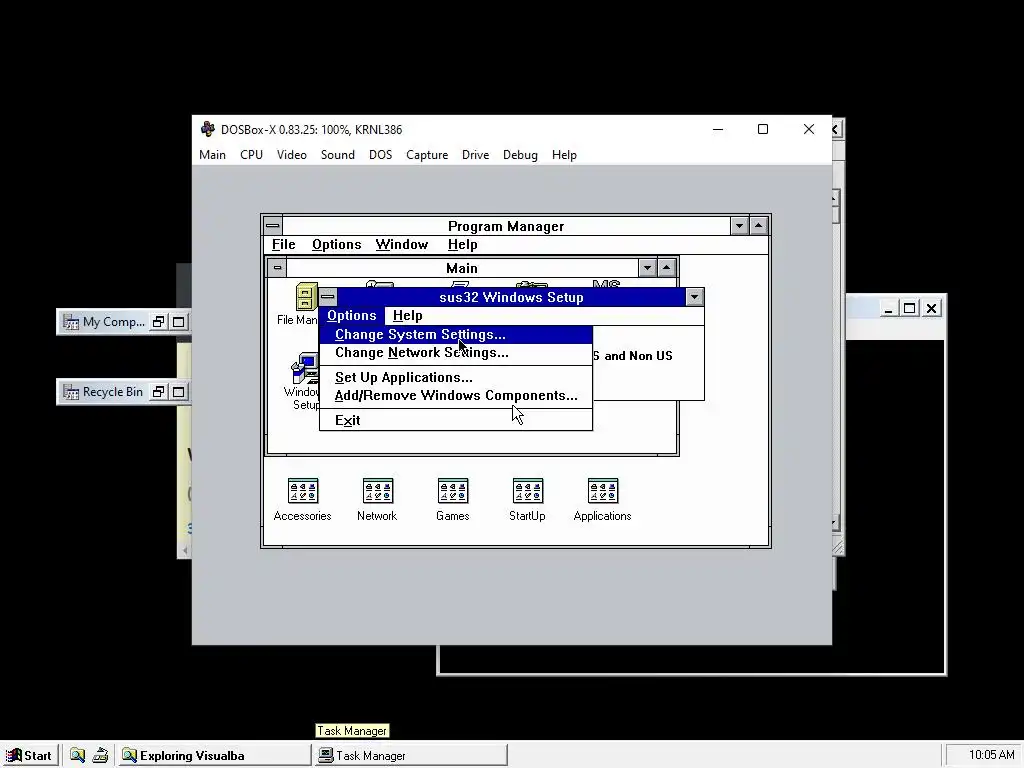Maximize the Main group window arrow
Screen dimensions: 1024x768
tap(666, 268)
